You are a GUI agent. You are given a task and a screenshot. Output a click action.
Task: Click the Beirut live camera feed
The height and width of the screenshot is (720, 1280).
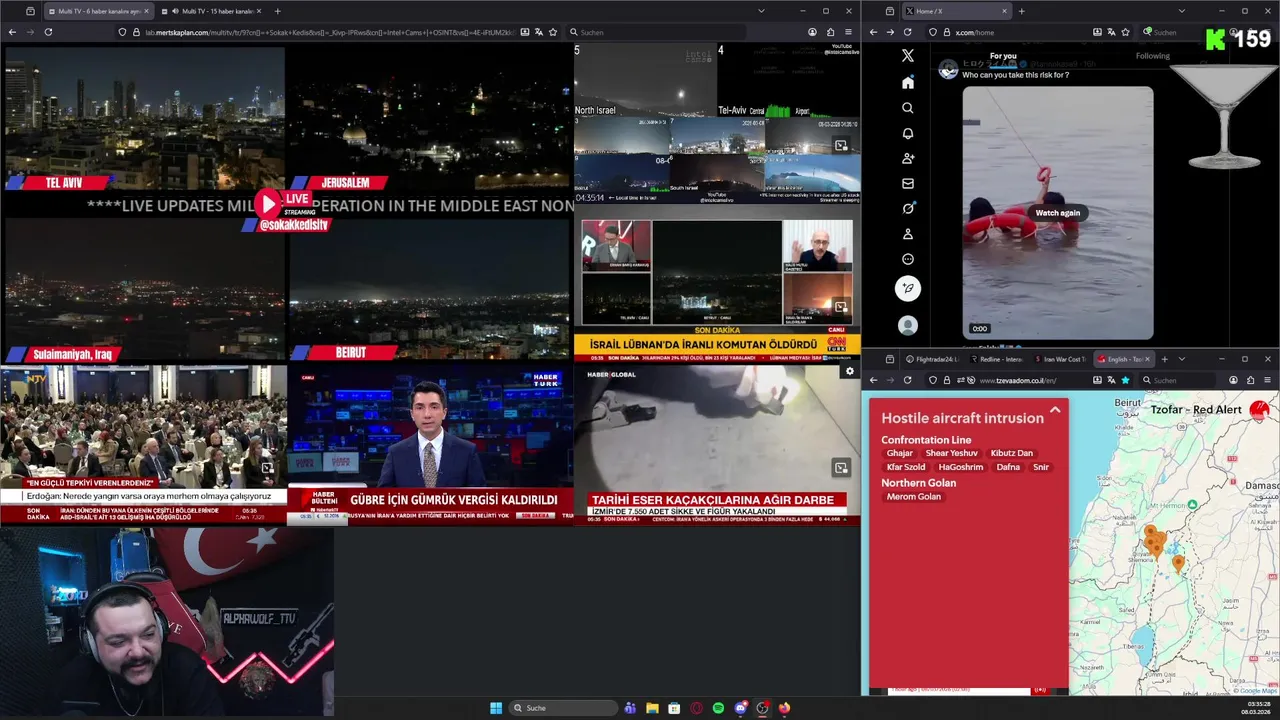pos(429,290)
